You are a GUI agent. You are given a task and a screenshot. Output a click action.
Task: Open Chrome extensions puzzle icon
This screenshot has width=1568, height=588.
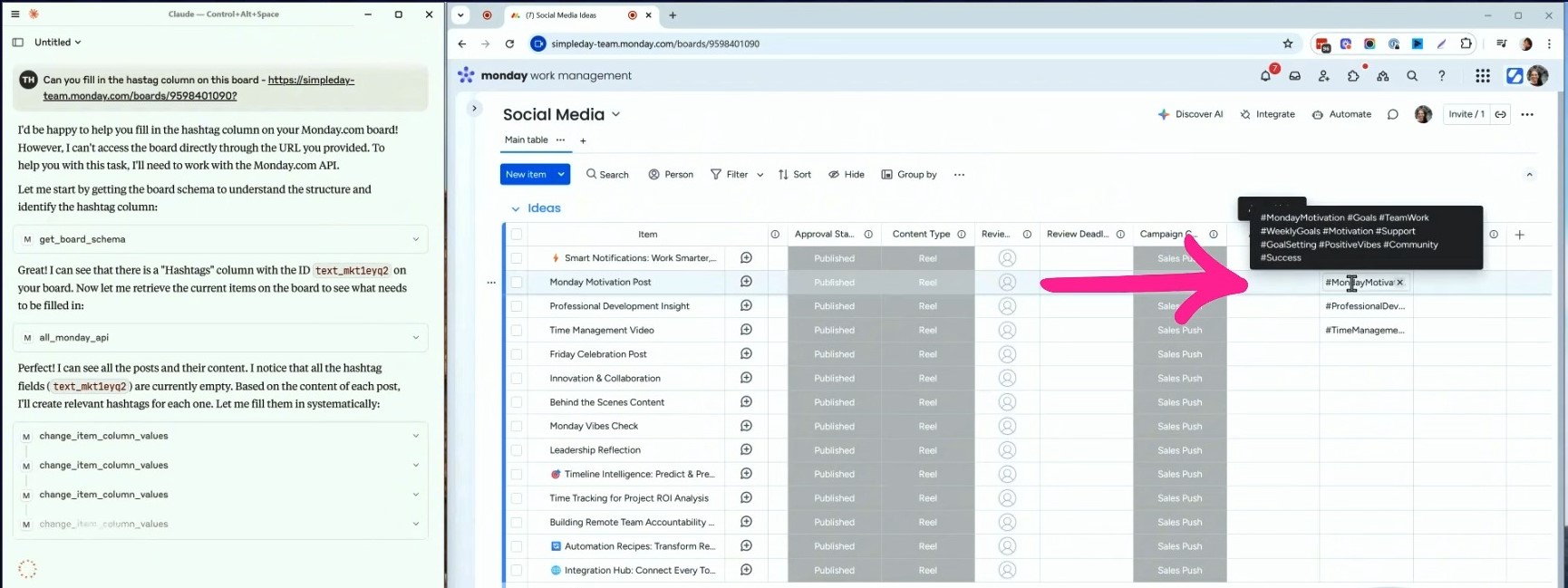[x=1466, y=43]
